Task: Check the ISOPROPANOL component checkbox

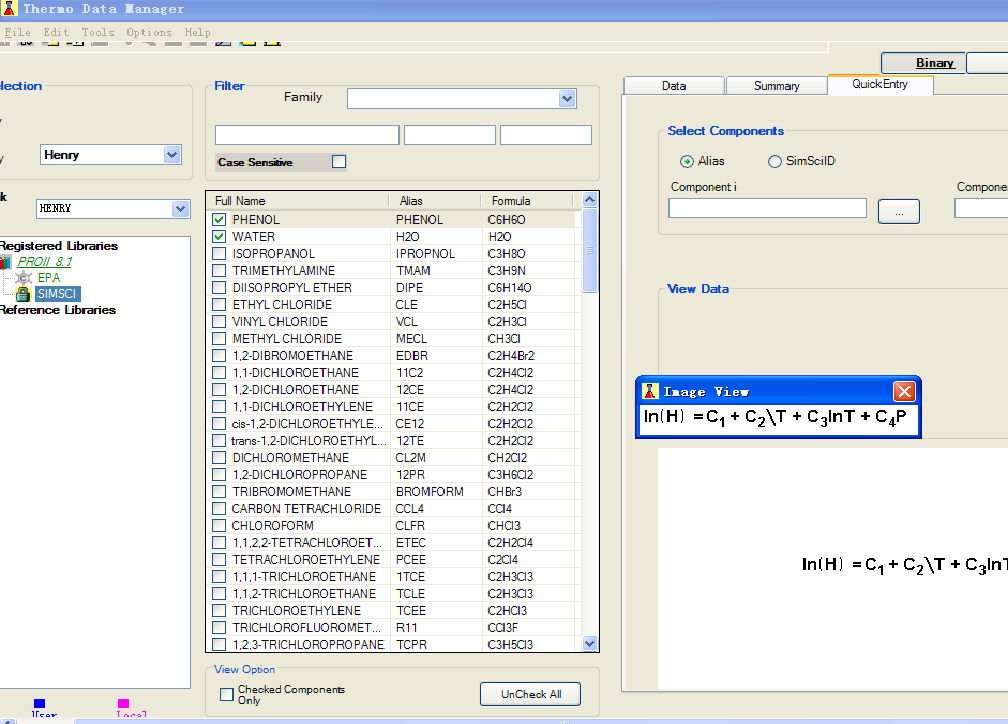Action: pos(219,254)
